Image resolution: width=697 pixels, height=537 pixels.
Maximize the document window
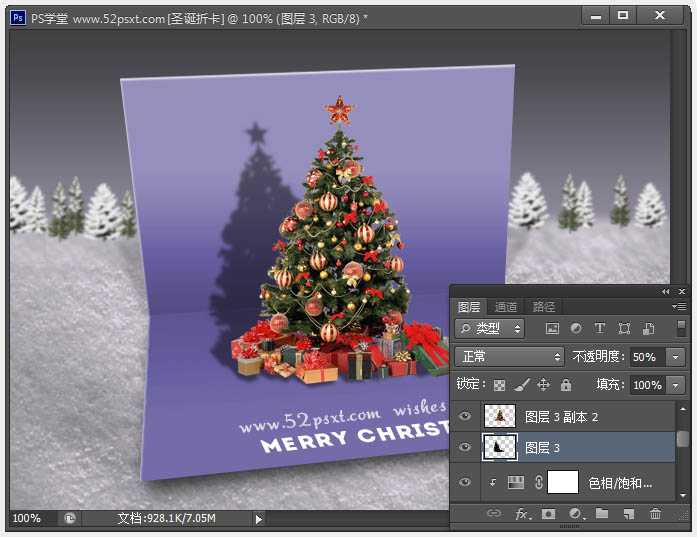[623, 16]
